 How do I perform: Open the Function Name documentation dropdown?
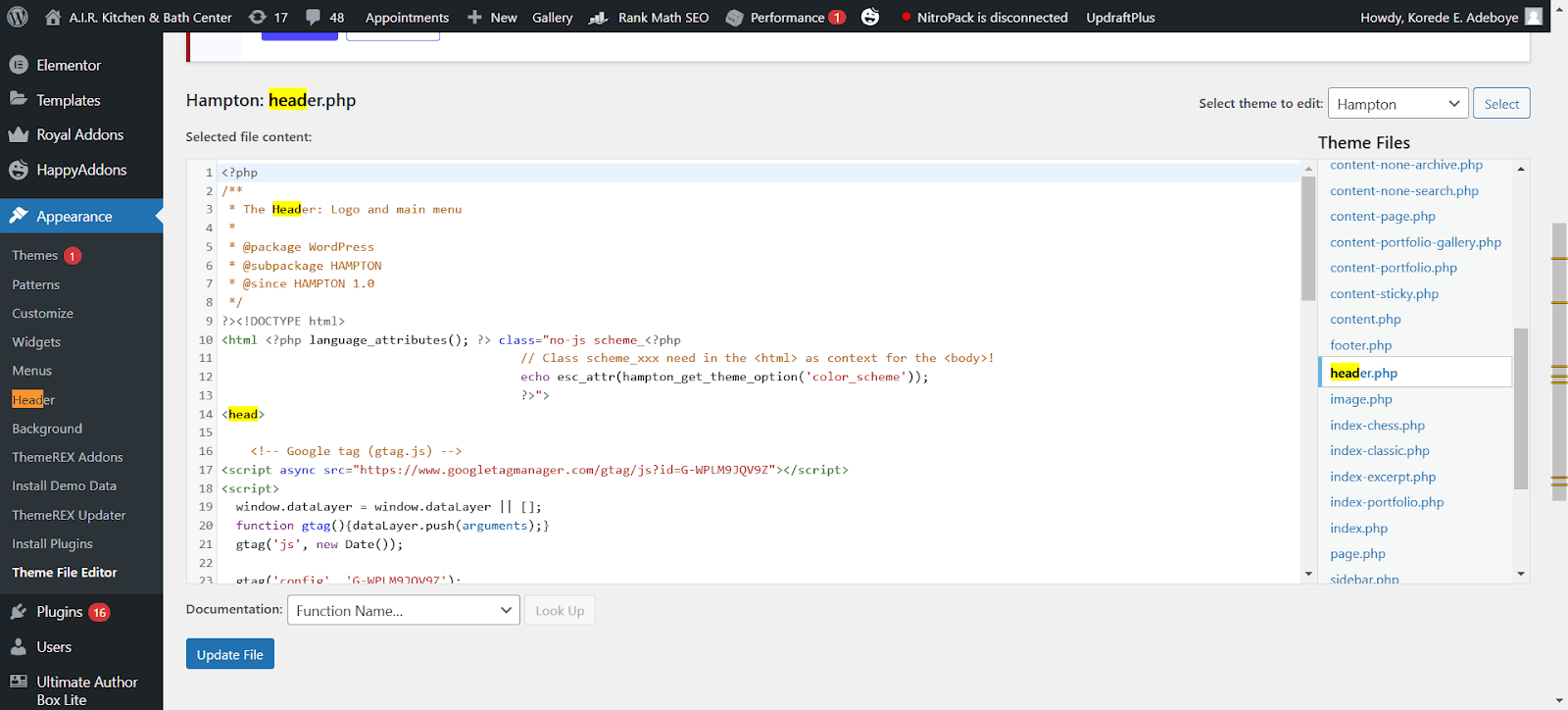(403, 611)
